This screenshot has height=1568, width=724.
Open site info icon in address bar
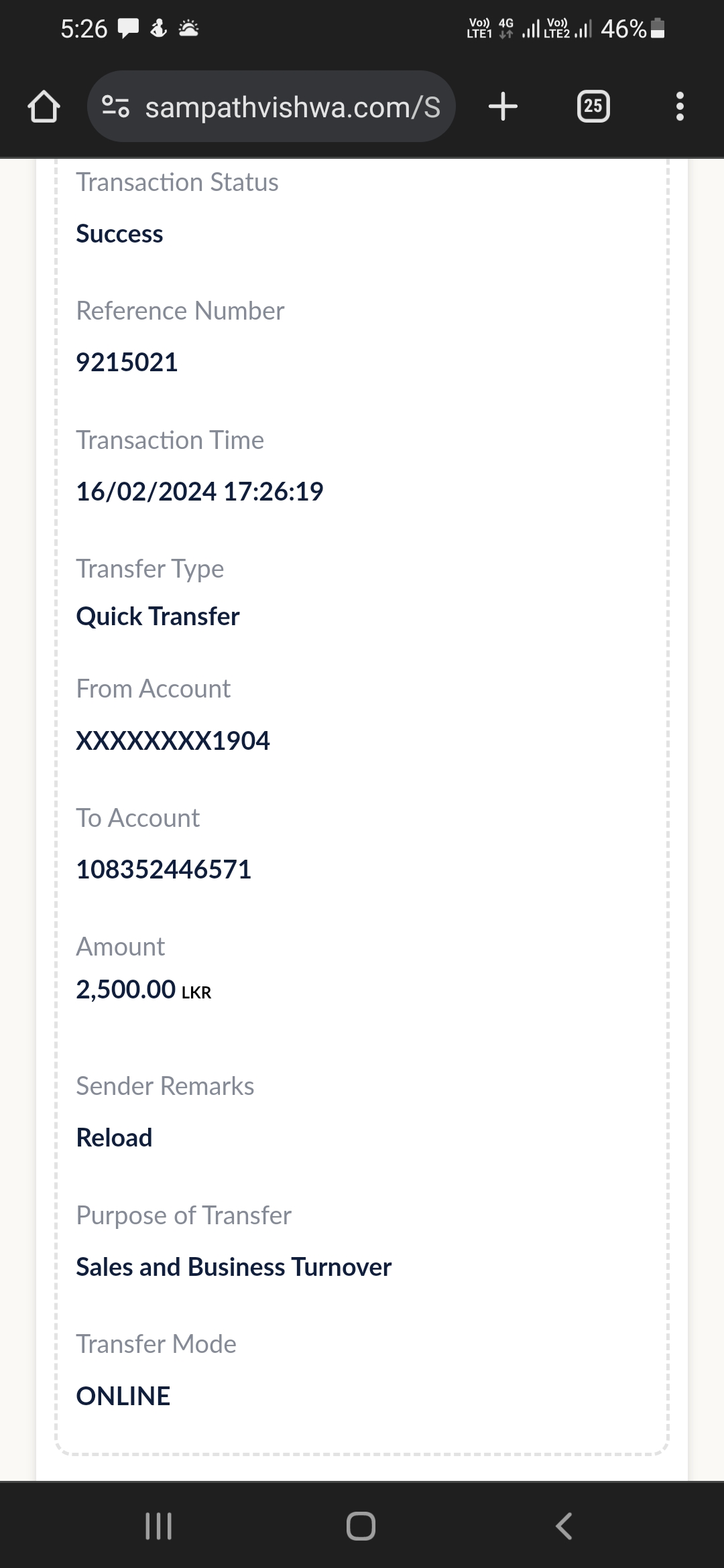point(115,107)
